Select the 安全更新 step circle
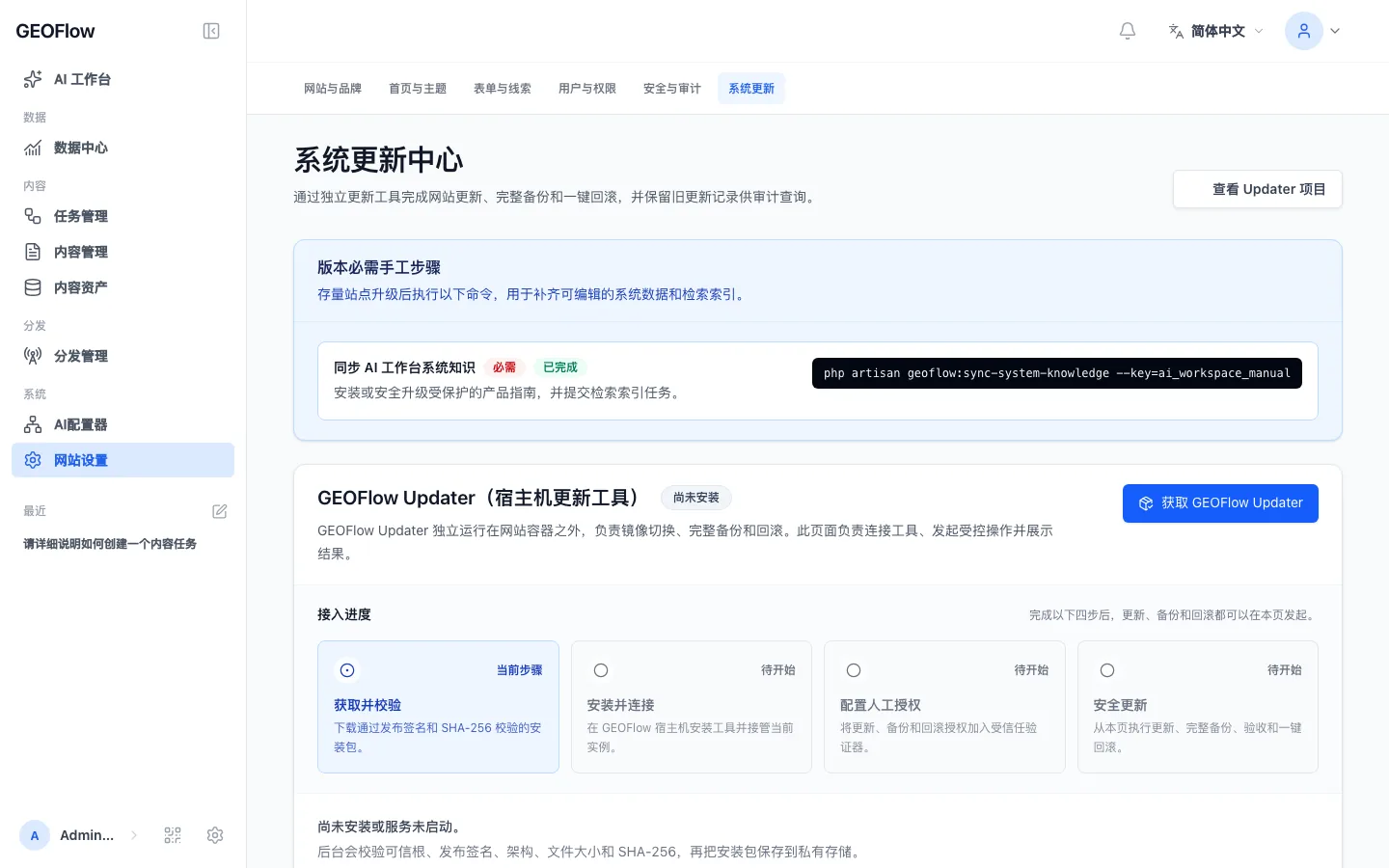Image resolution: width=1389 pixels, height=868 pixels. (1107, 670)
